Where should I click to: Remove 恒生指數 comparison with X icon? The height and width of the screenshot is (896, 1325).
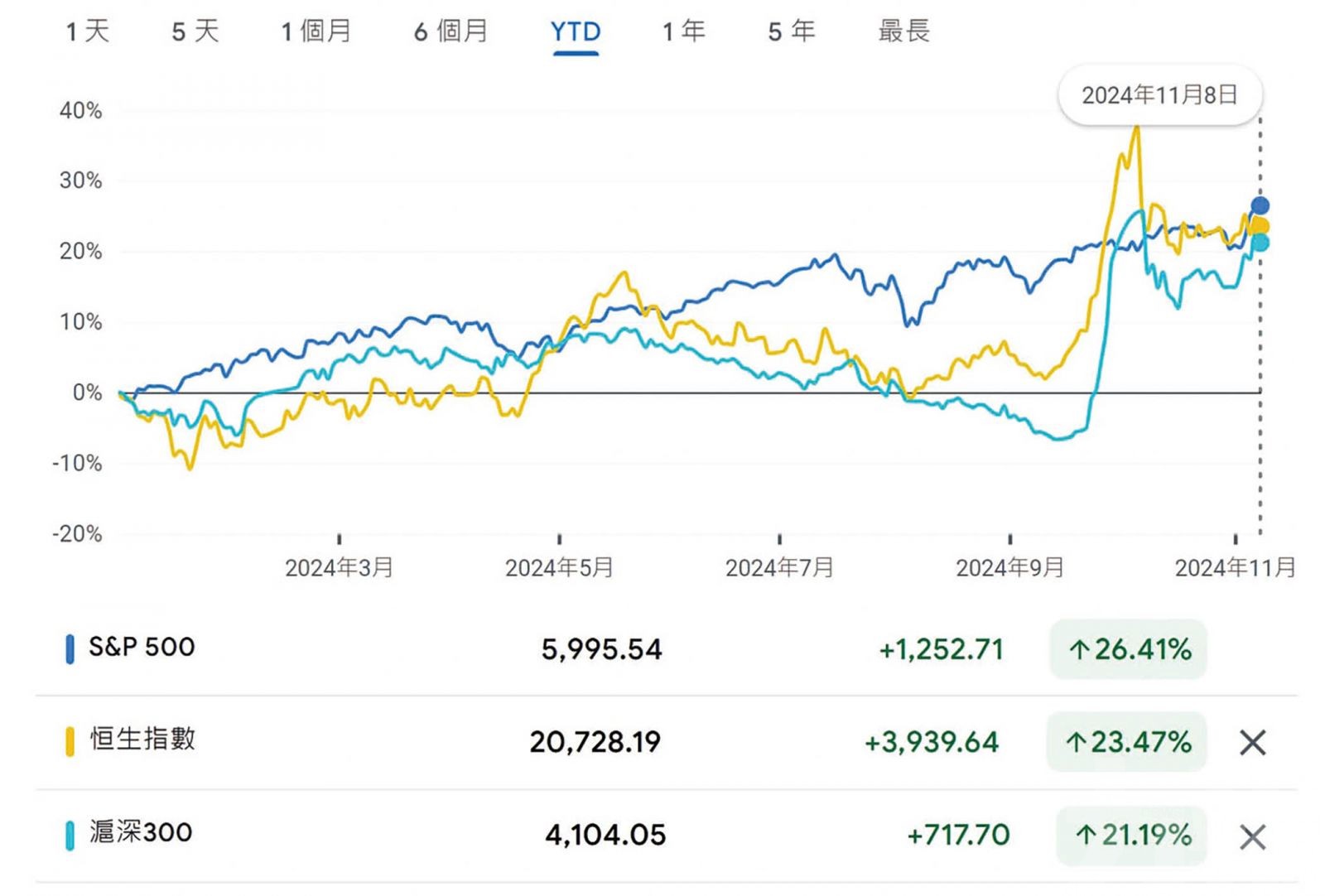[1253, 743]
